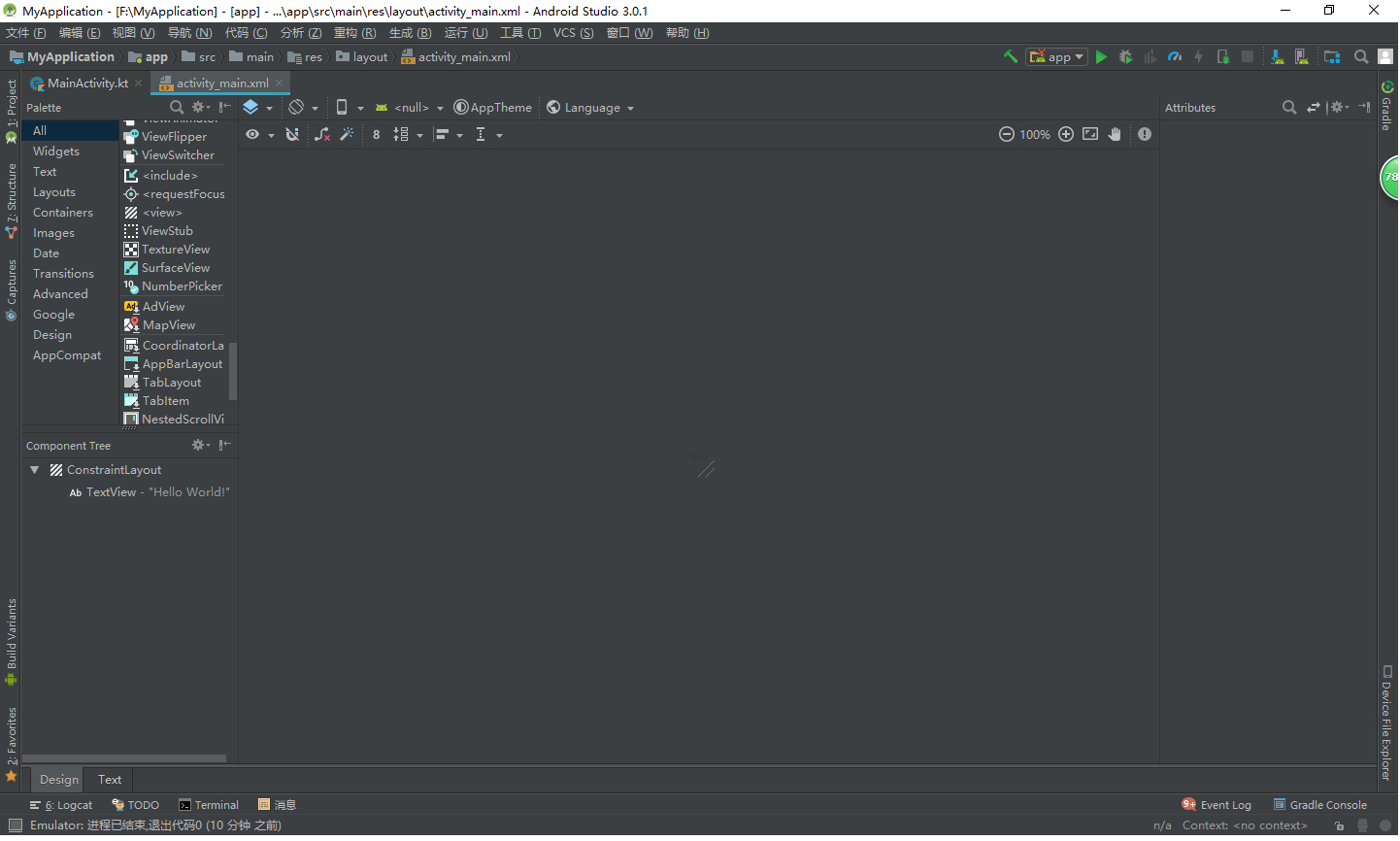Toggle autoconnect magnet in layout toolbar
1400x841 pixels.
point(292,135)
